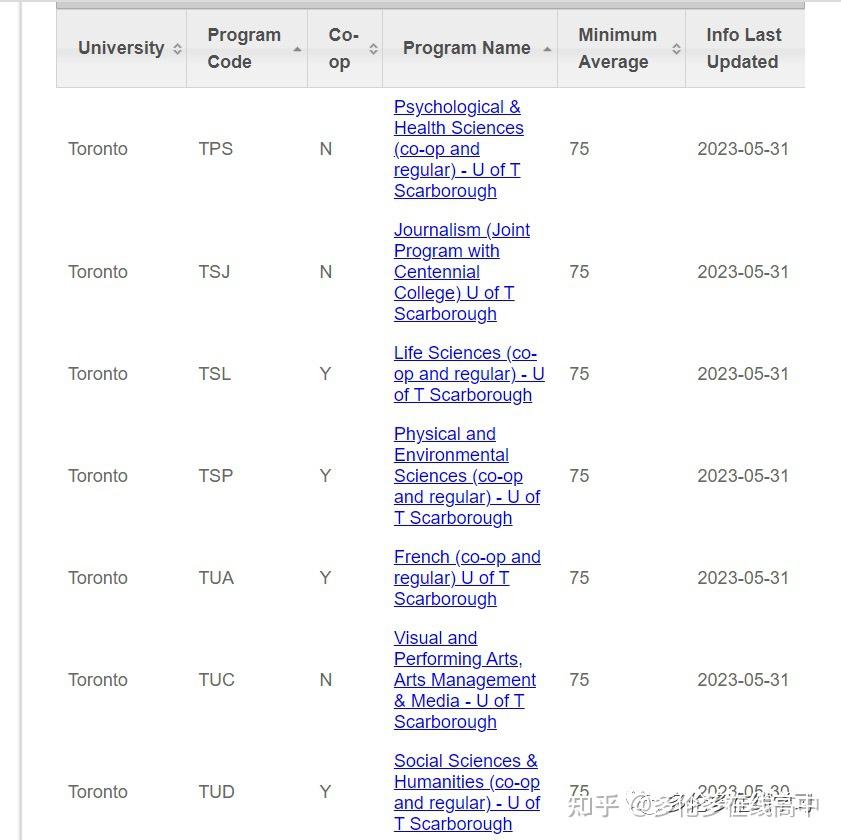Select the TSJ program code cell

[x=214, y=272]
